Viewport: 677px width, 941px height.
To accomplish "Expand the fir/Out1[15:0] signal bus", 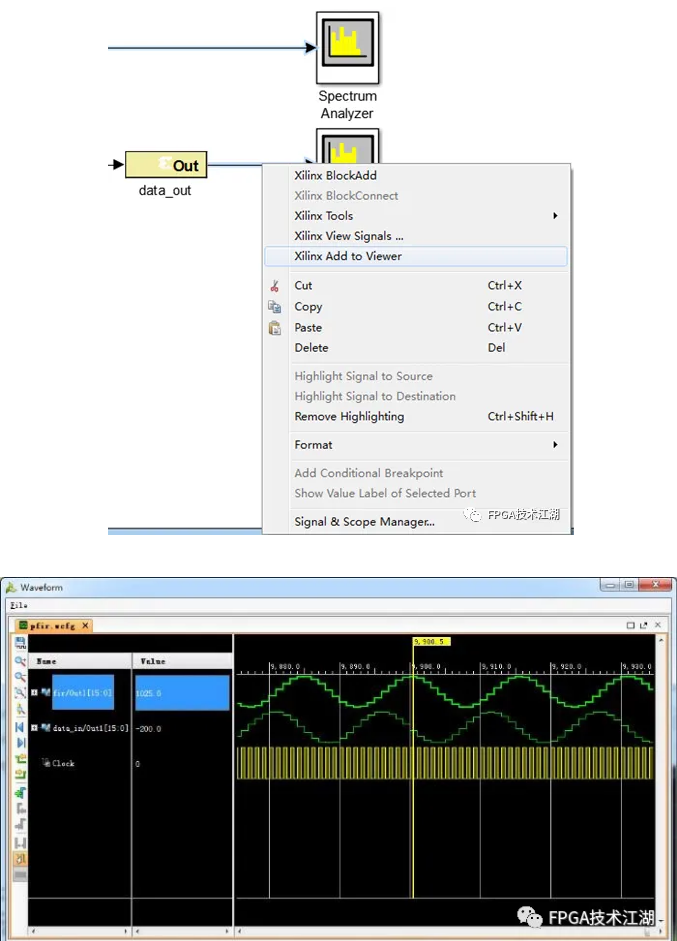I will point(35,690).
